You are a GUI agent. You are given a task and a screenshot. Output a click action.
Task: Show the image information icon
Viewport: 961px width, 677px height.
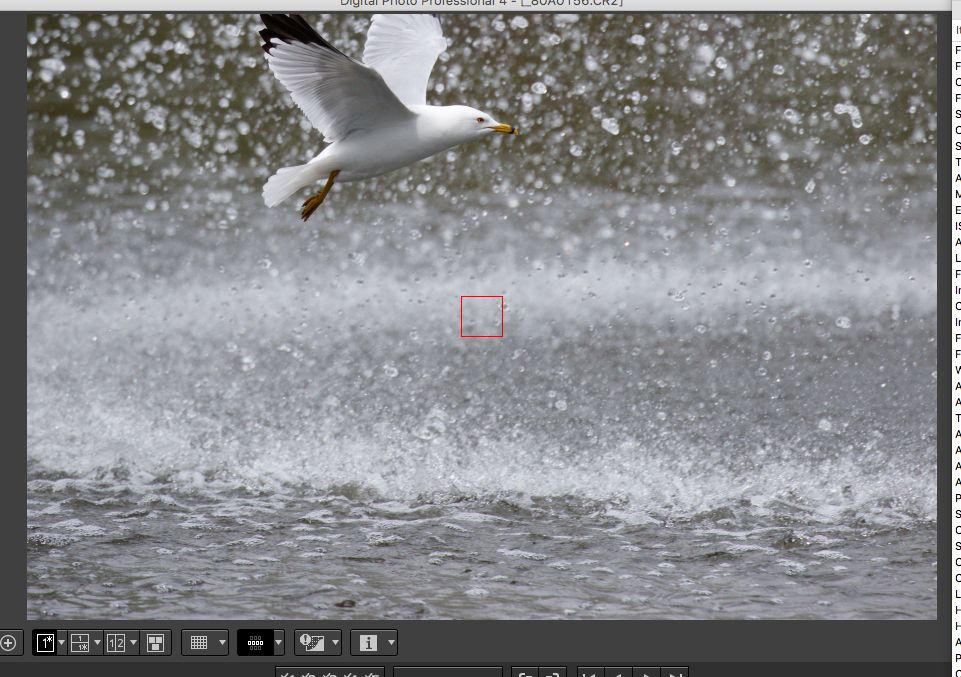tap(368, 643)
